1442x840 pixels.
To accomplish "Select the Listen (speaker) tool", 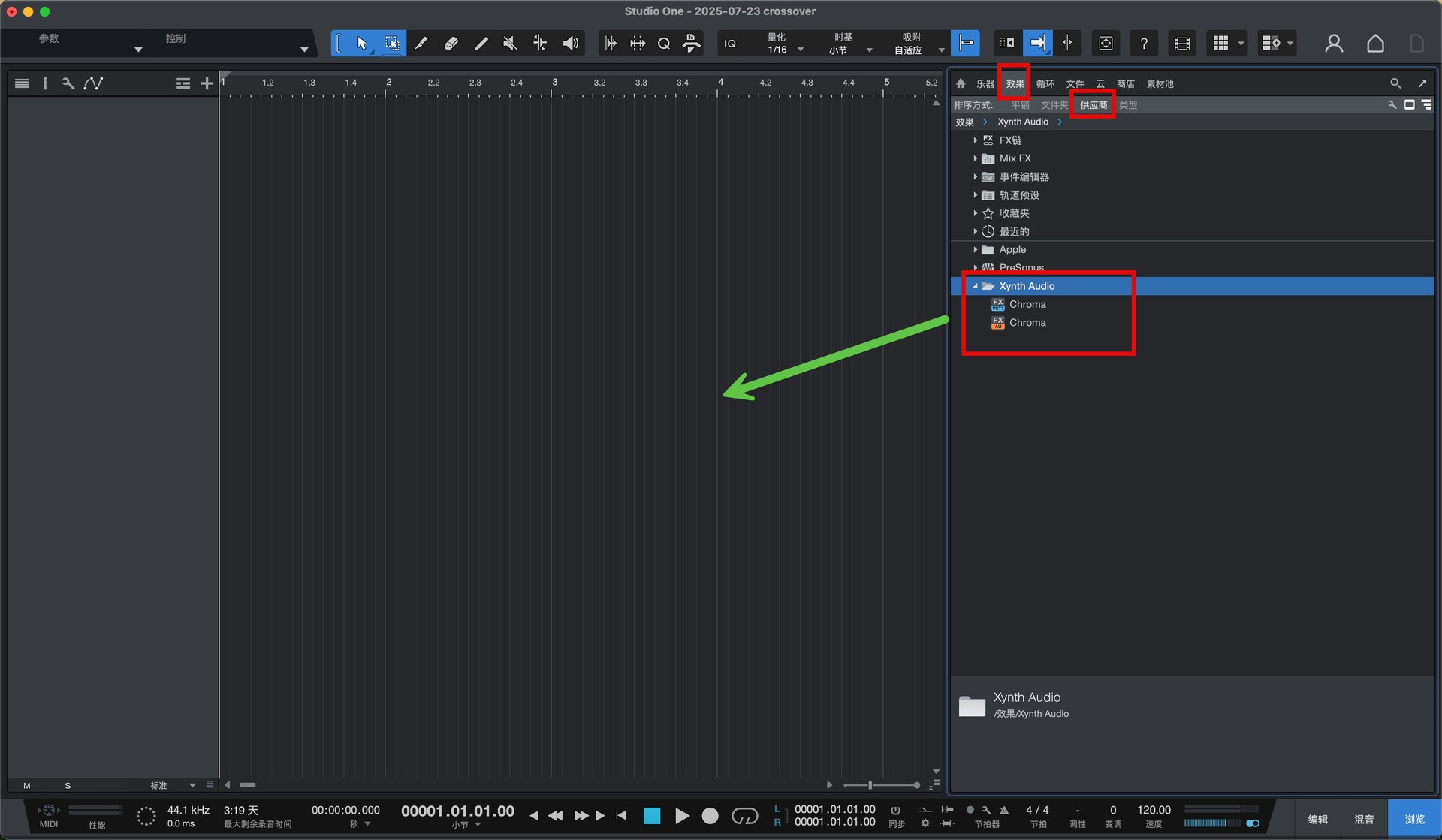I will tap(571, 44).
